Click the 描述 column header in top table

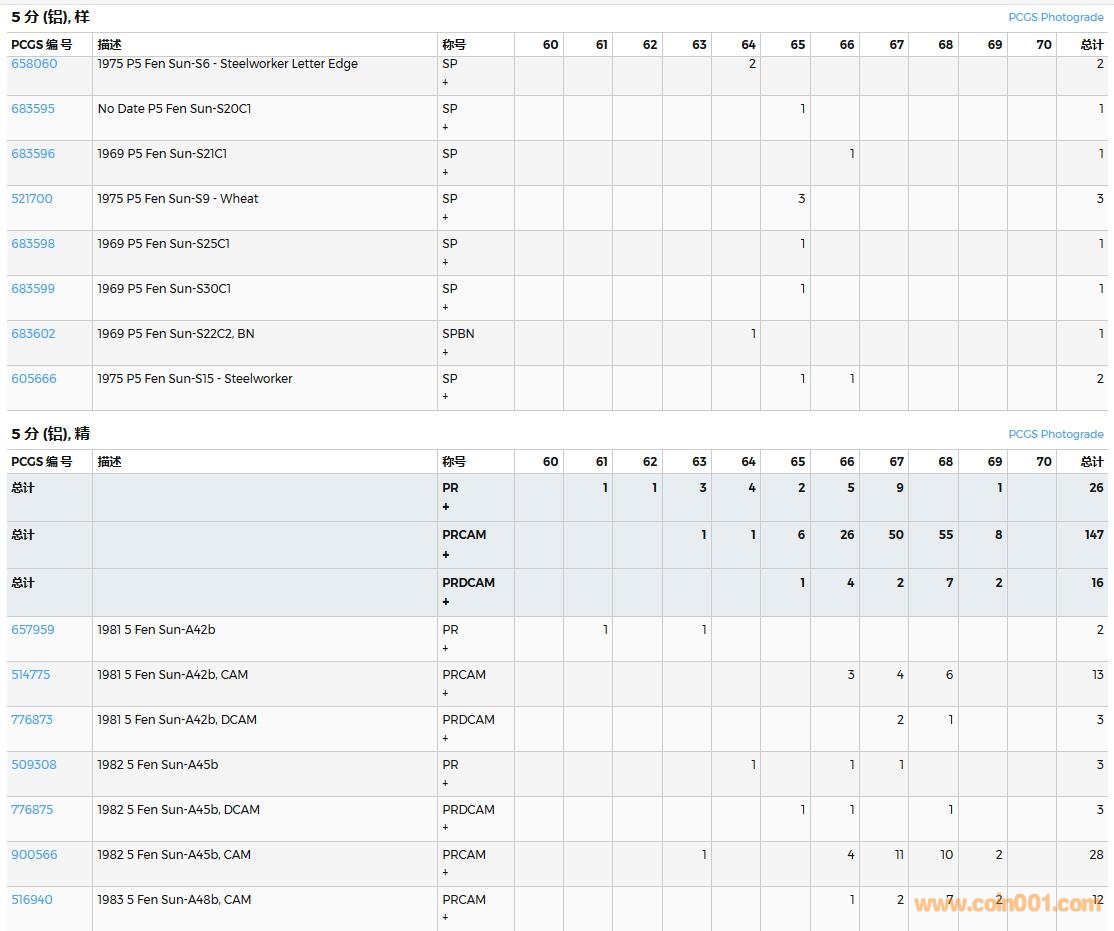[x=109, y=45]
